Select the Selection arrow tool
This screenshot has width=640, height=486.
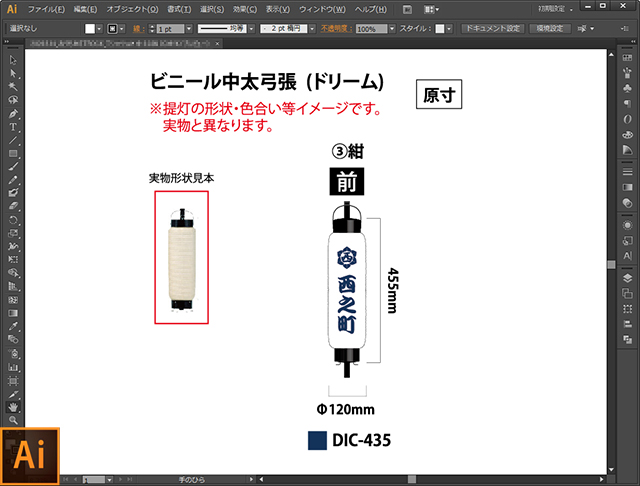13,62
